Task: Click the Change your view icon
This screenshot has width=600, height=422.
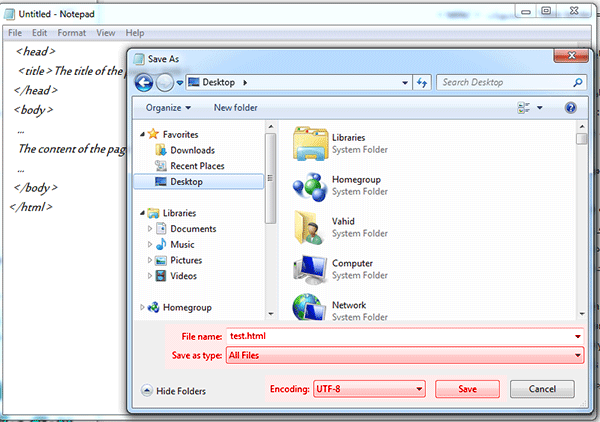Action: tap(523, 108)
